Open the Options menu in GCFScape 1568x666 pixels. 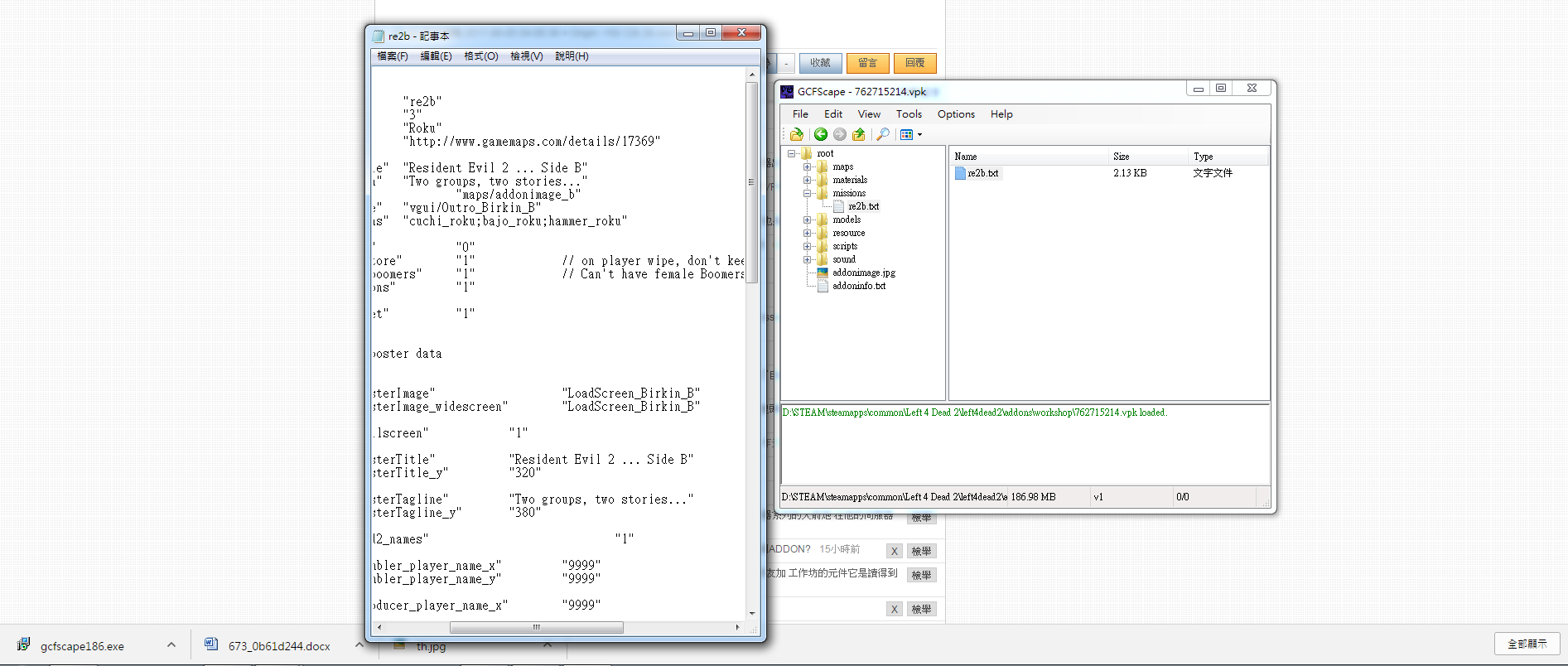956,114
